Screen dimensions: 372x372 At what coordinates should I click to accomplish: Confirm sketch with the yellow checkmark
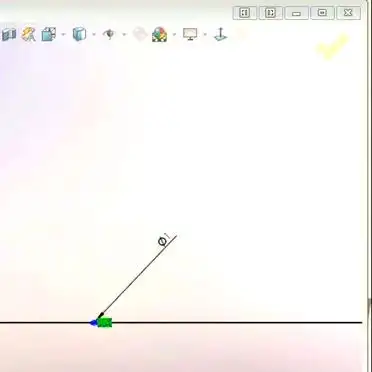(332, 47)
